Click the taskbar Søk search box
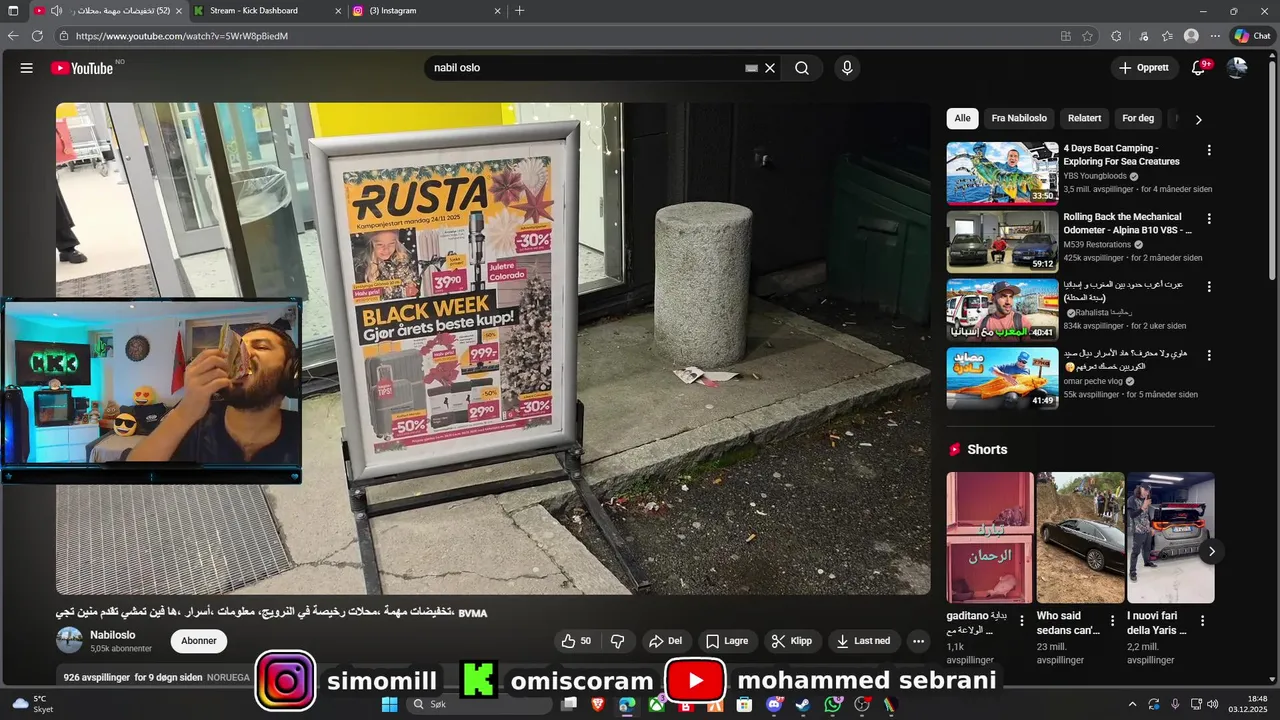Viewport: 1280px width, 720px height. pyautogui.click(x=478, y=705)
